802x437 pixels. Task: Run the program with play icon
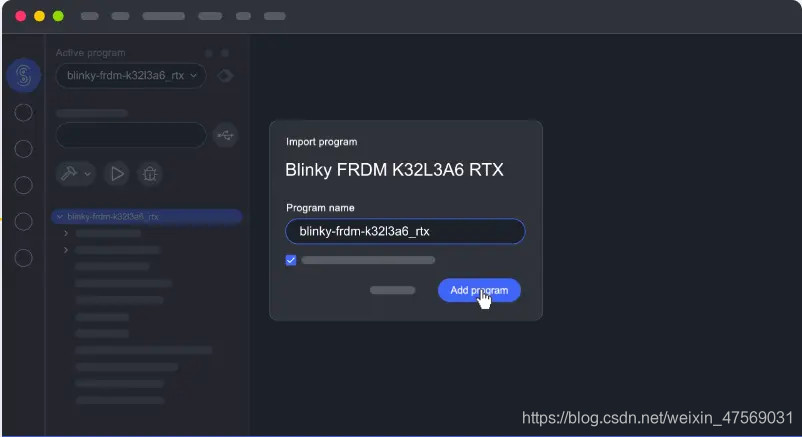(x=117, y=174)
